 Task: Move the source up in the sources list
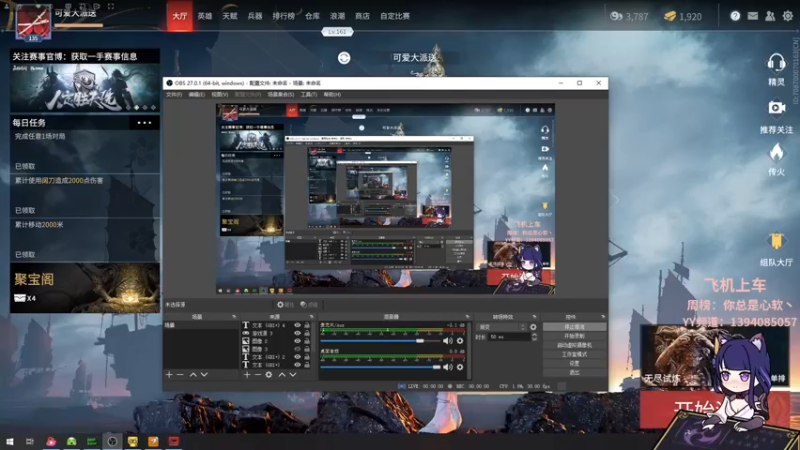(x=282, y=375)
